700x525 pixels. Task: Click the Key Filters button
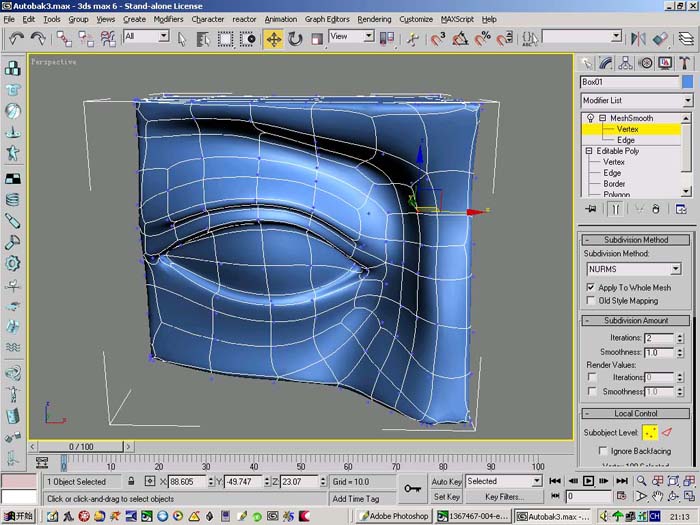(504, 496)
